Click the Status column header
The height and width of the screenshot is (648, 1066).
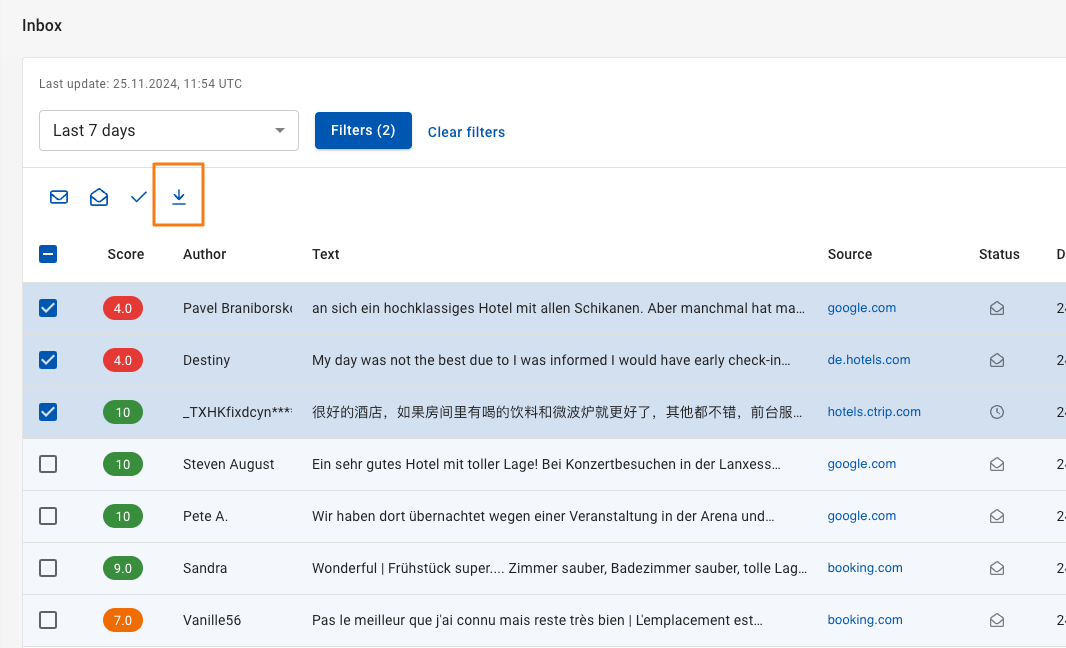coord(999,254)
